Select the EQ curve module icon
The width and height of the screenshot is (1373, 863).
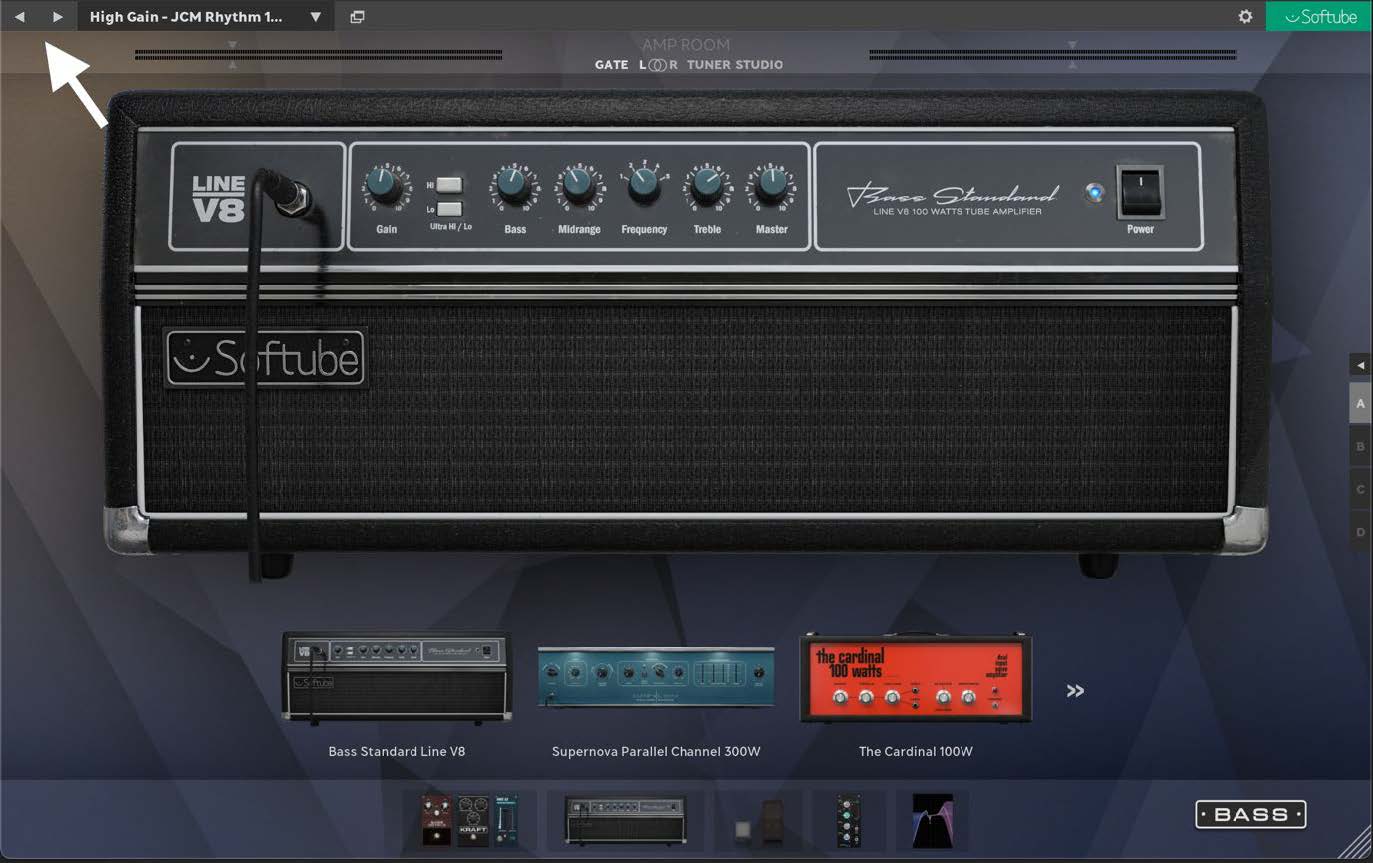coord(932,820)
